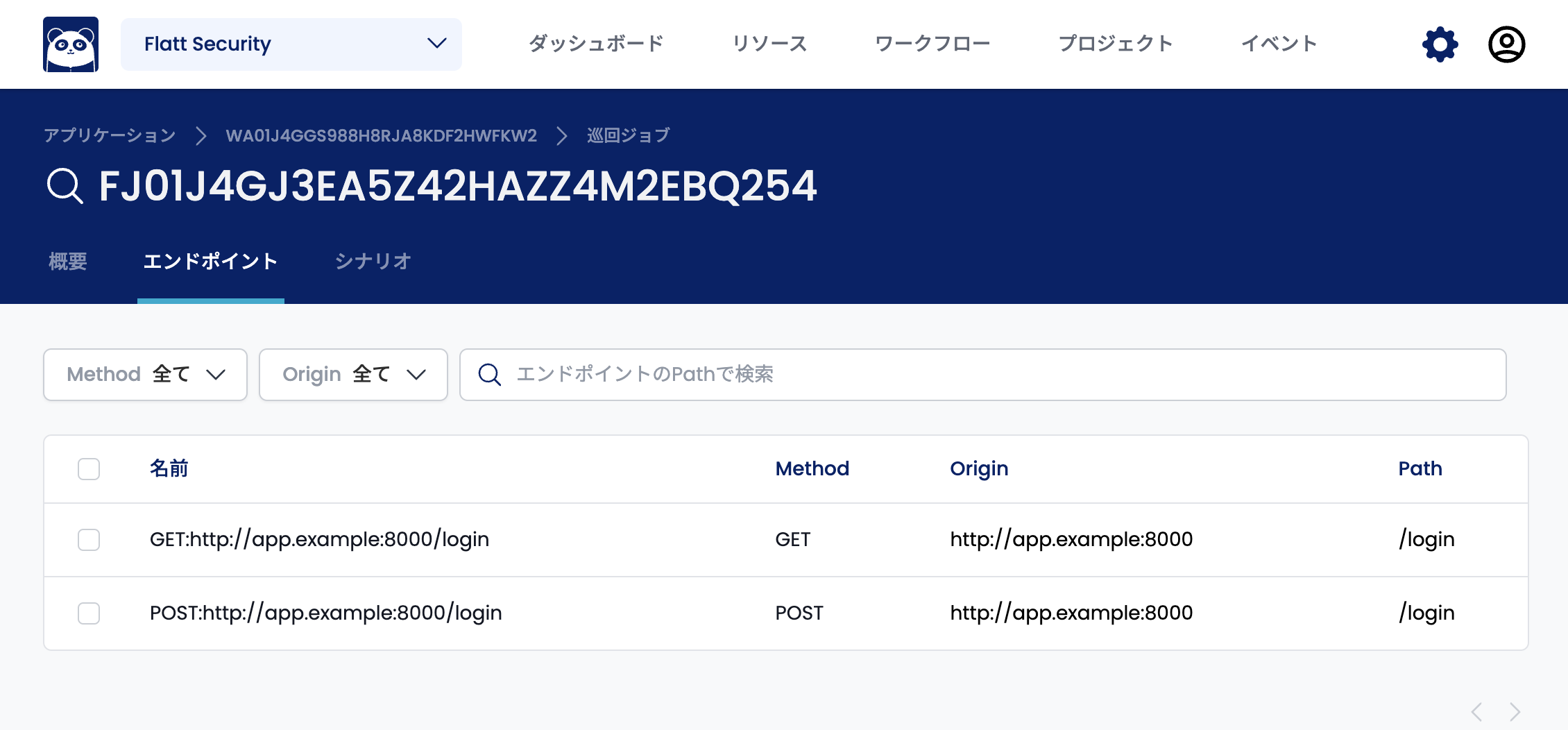The height and width of the screenshot is (730, 1568).
Task: Open the Origin 全て filter dropdown
Action: pyautogui.click(x=353, y=375)
